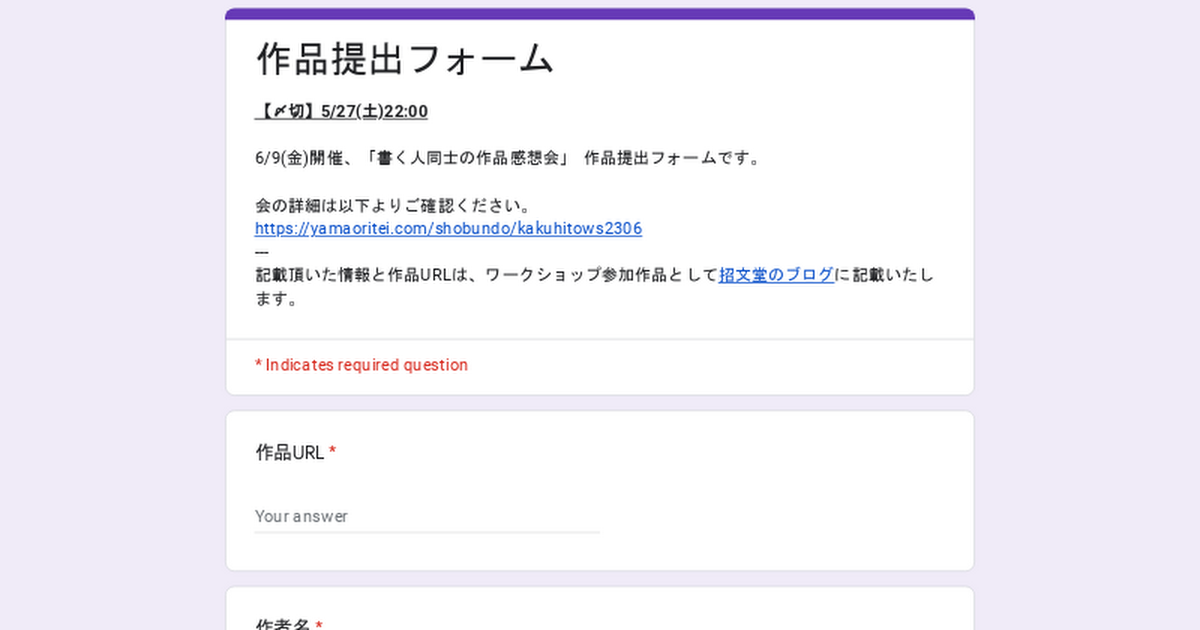Click the 作者名 question label
This screenshot has height=630, width=1200.
pos(282,624)
